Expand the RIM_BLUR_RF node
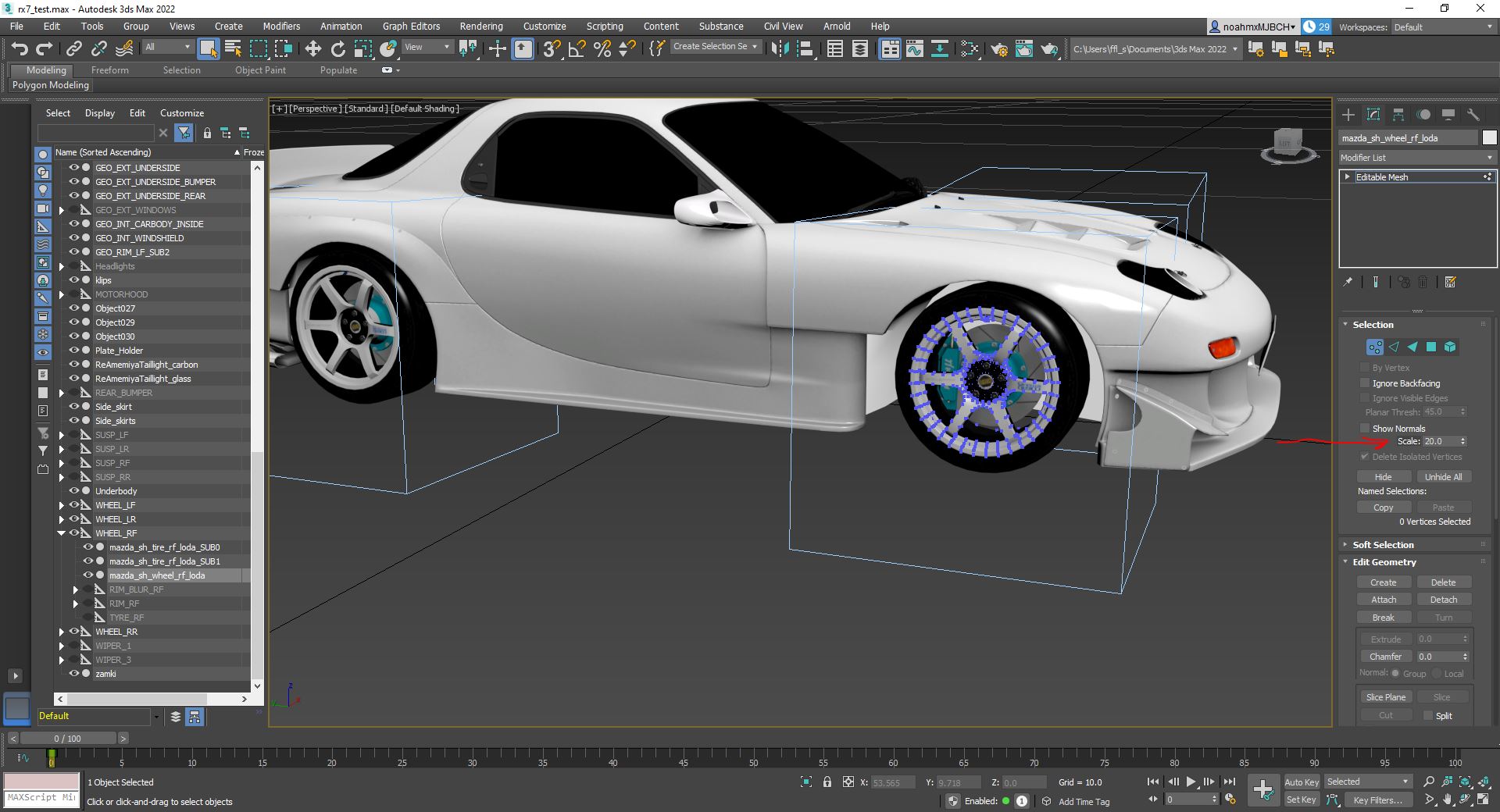Screen dimensions: 1500x812 pyautogui.click(x=75, y=589)
